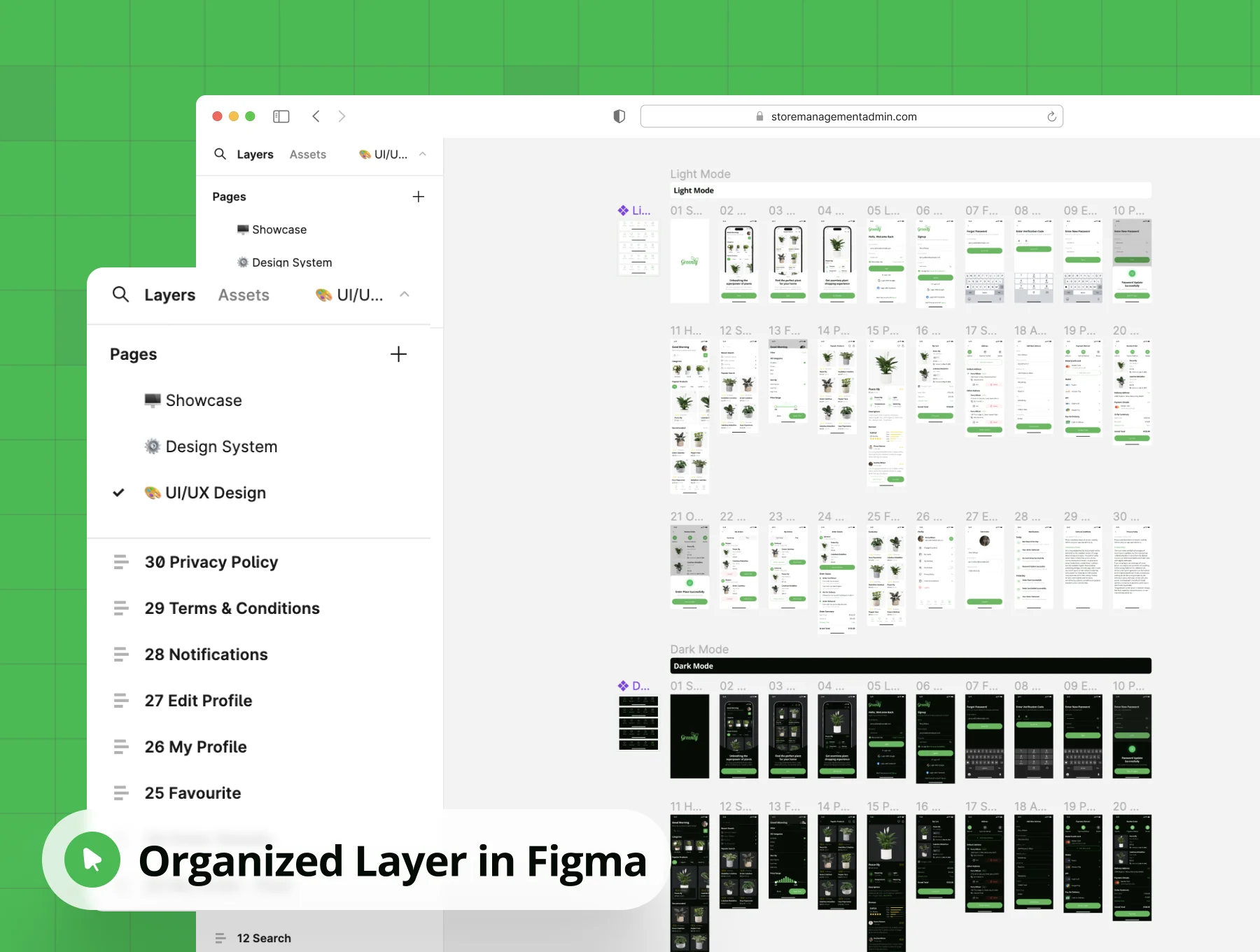This screenshot has height=952, width=1260.
Task: Click the search icon in the enlarged Layers panel
Action: [x=120, y=295]
